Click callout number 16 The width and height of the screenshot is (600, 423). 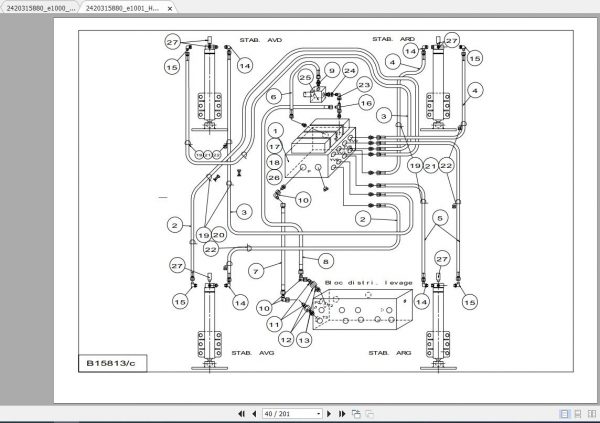pos(366,103)
